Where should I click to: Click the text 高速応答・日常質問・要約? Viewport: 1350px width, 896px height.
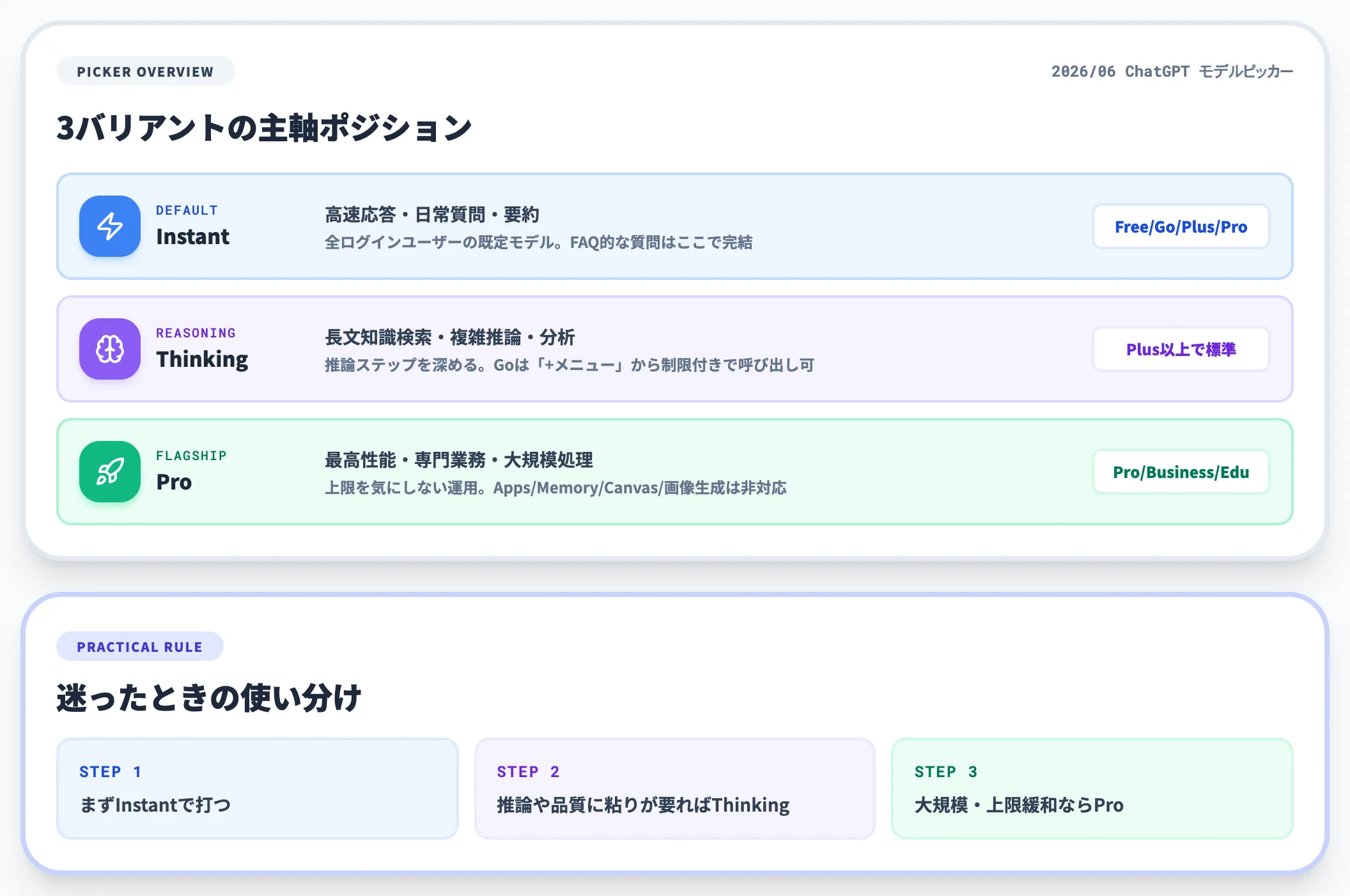tap(432, 215)
